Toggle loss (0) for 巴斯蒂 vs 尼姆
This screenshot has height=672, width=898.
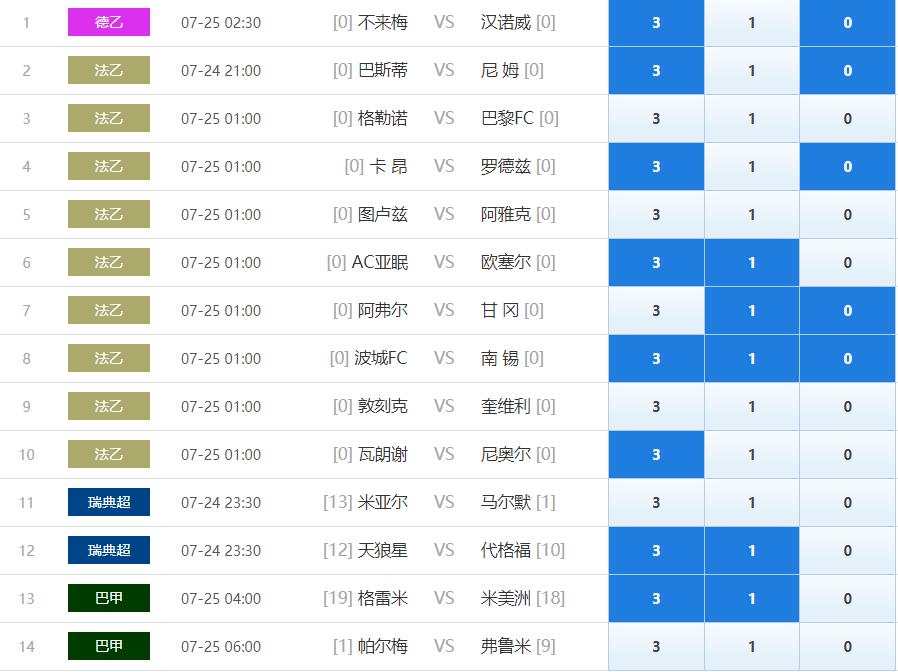pos(847,70)
